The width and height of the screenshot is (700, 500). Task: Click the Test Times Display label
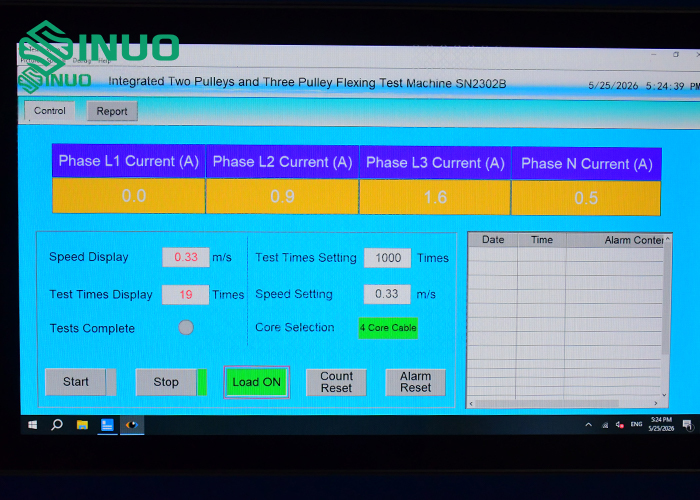pyautogui.click(x=101, y=295)
